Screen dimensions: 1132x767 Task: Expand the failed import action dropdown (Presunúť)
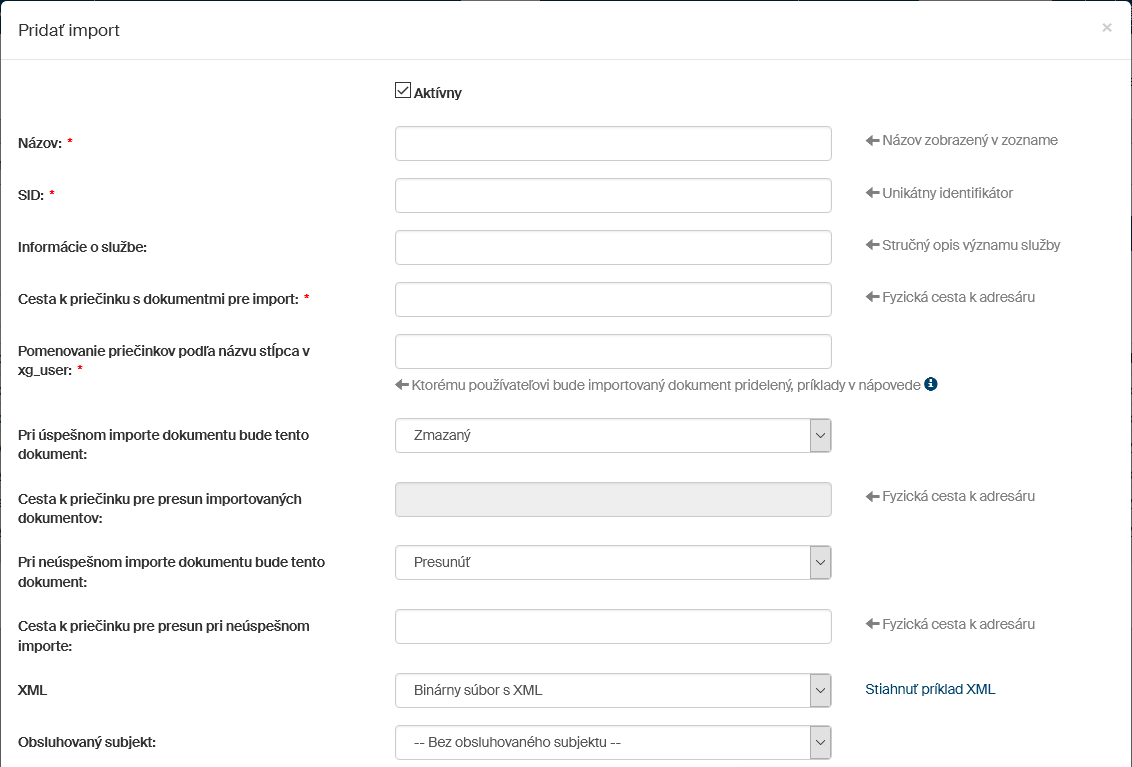(613, 562)
